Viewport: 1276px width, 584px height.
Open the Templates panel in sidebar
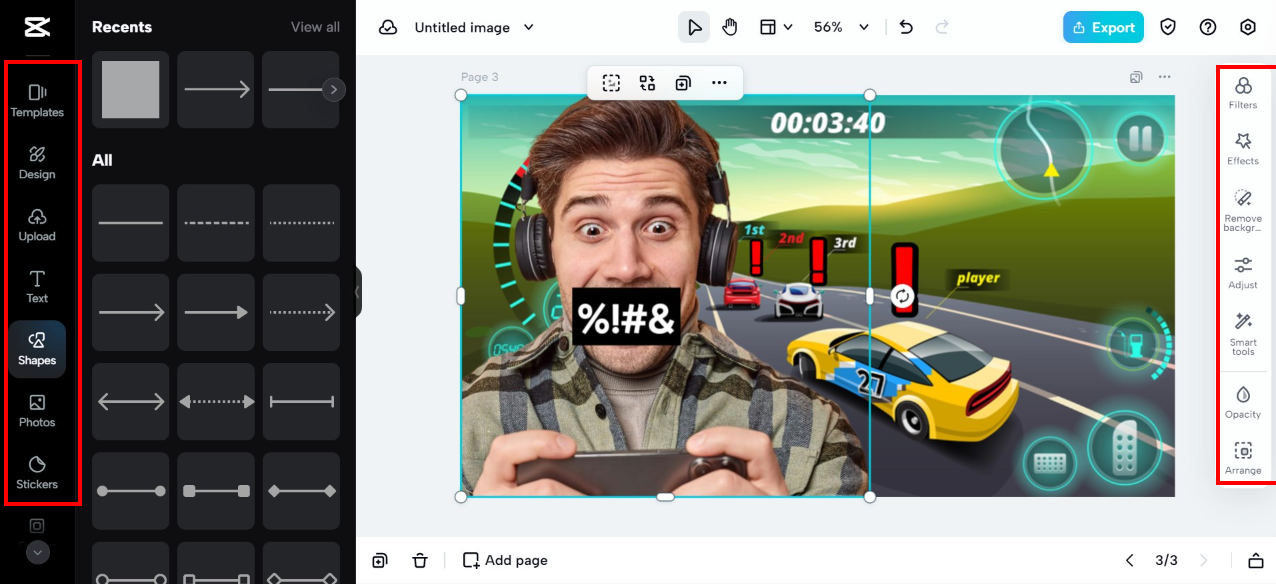37,101
